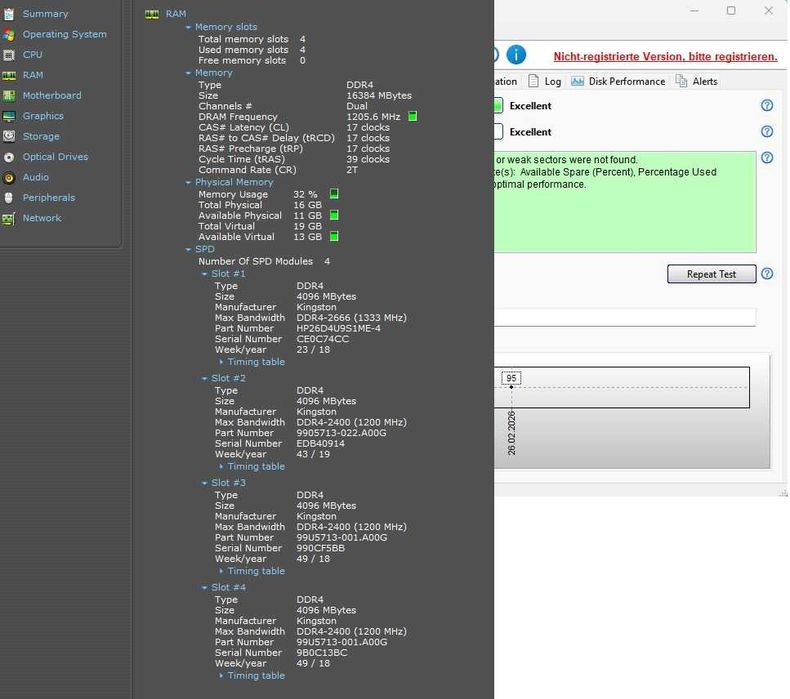Select the Audio speaker icon
790x699 pixels.
(x=9, y=177)
